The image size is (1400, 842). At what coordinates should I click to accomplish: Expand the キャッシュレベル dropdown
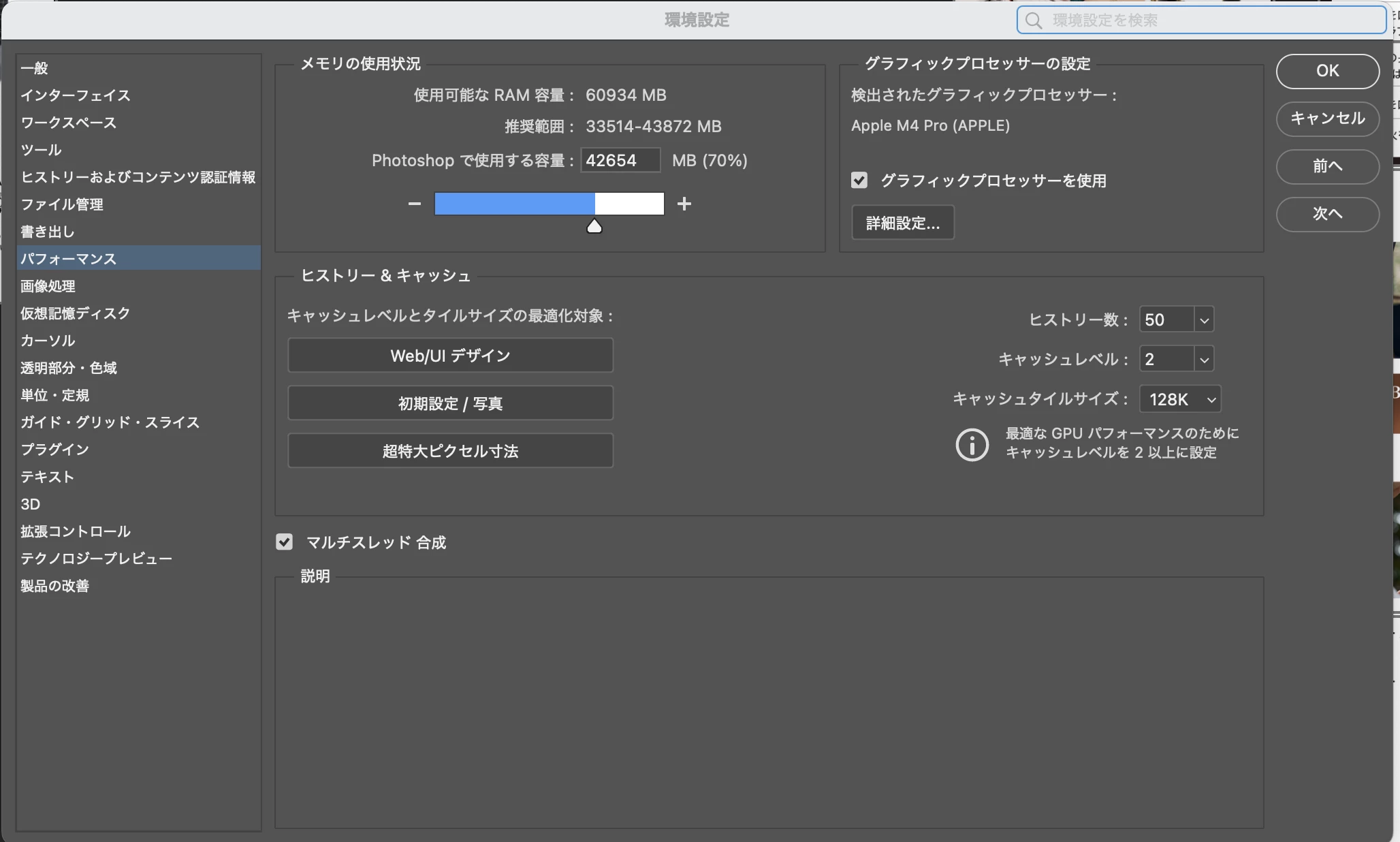coord(1204,360)
